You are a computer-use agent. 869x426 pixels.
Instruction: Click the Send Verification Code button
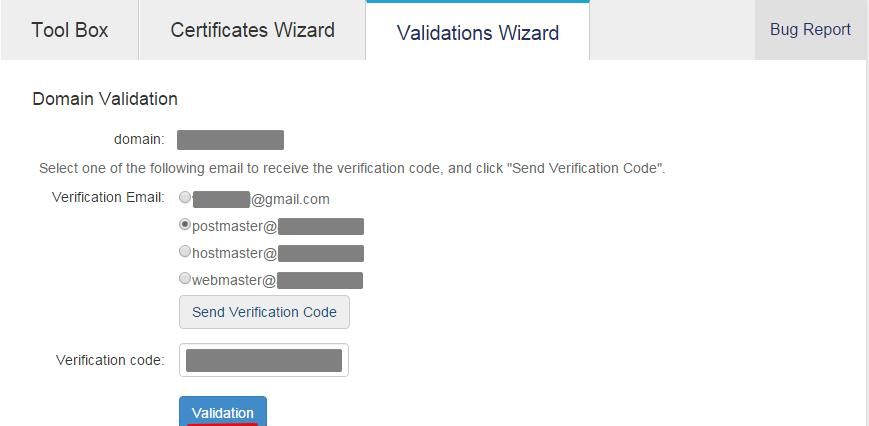pos(264,312)
